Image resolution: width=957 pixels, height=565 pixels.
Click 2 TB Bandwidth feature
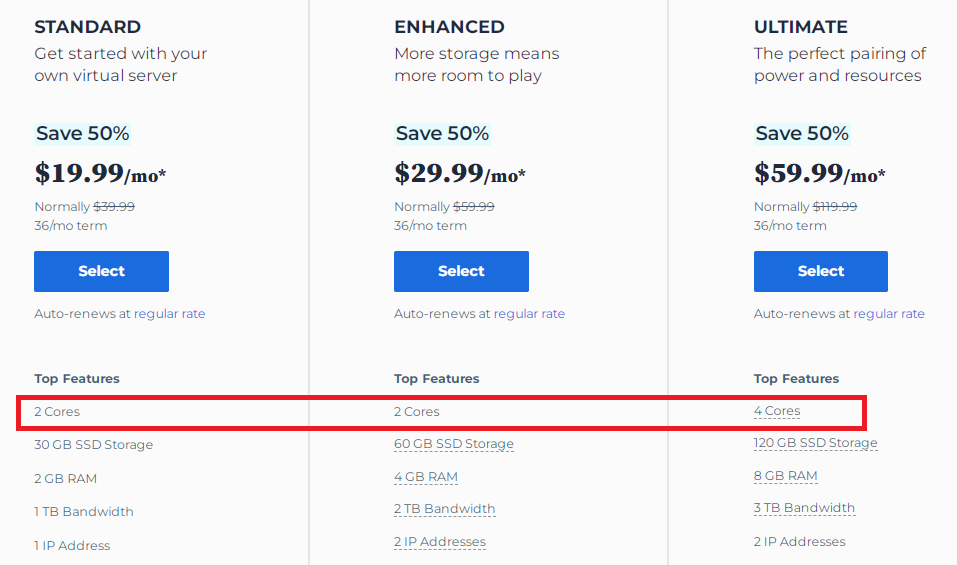click(x=444, y=509)
